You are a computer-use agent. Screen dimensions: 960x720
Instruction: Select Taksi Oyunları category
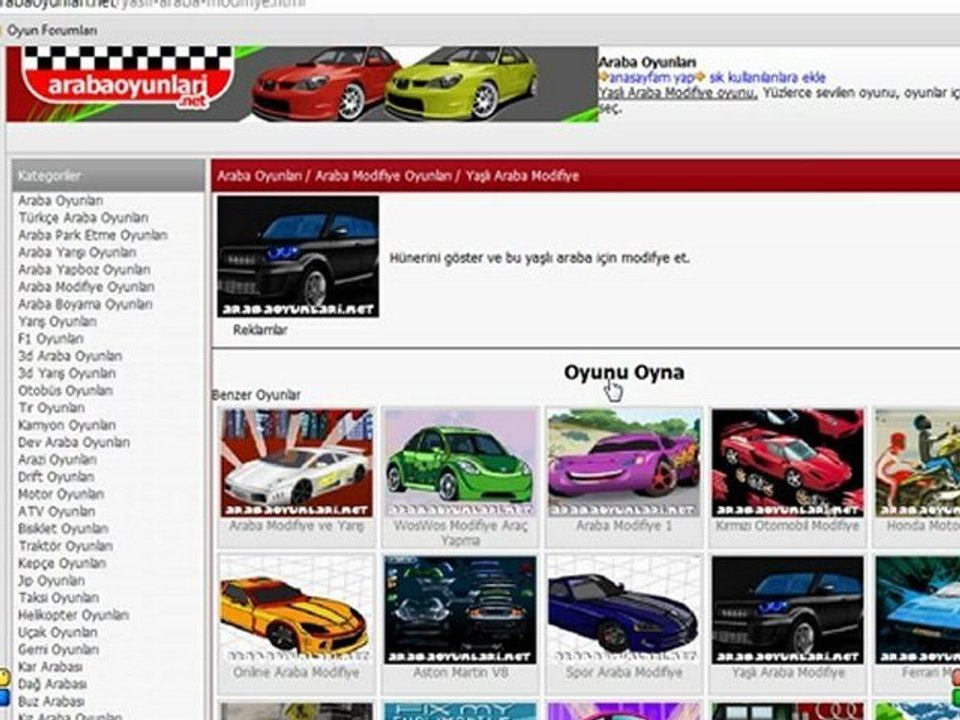pyautogui.click(x=58, y=597)
